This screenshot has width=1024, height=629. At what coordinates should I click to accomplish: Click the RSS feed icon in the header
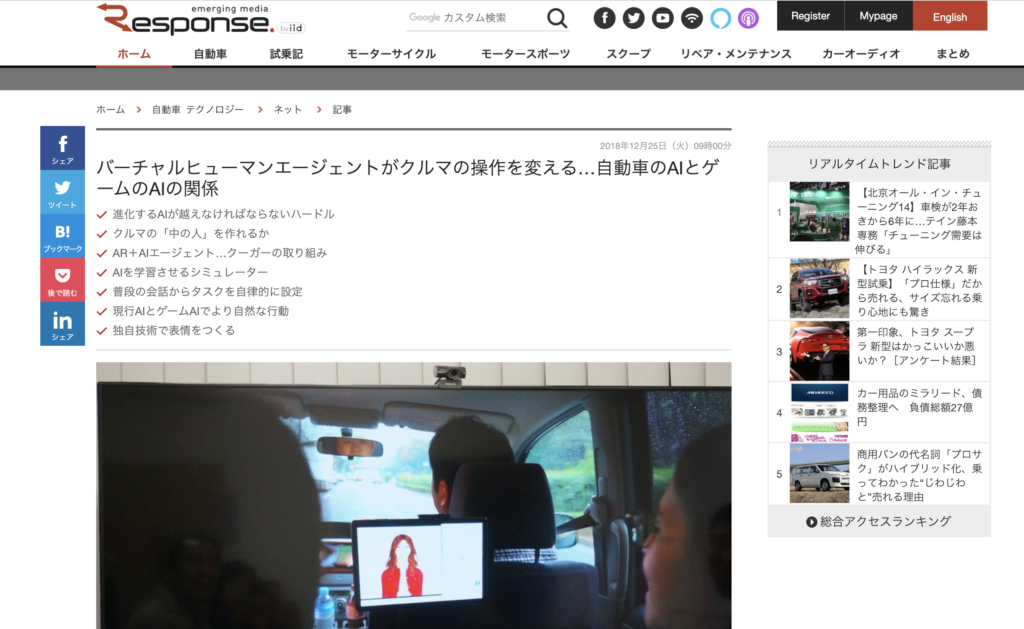(x=691, y=17)
